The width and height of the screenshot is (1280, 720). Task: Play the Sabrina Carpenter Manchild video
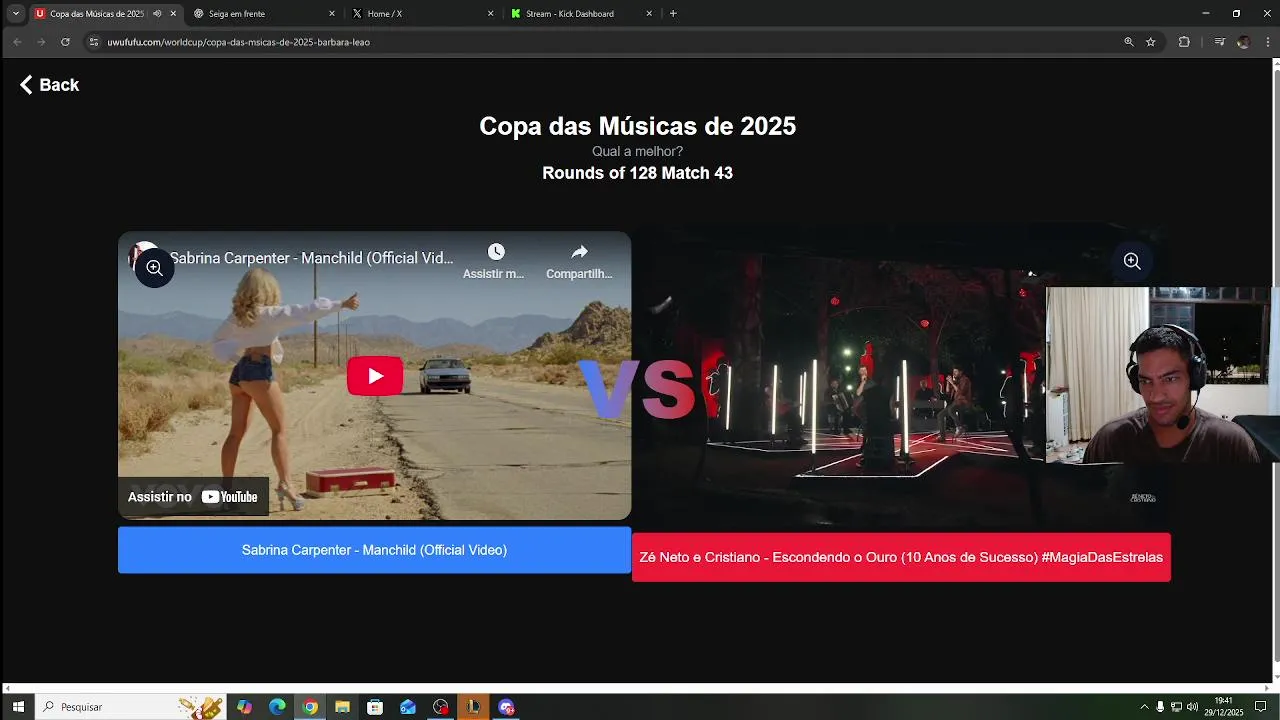pos(375,376)
